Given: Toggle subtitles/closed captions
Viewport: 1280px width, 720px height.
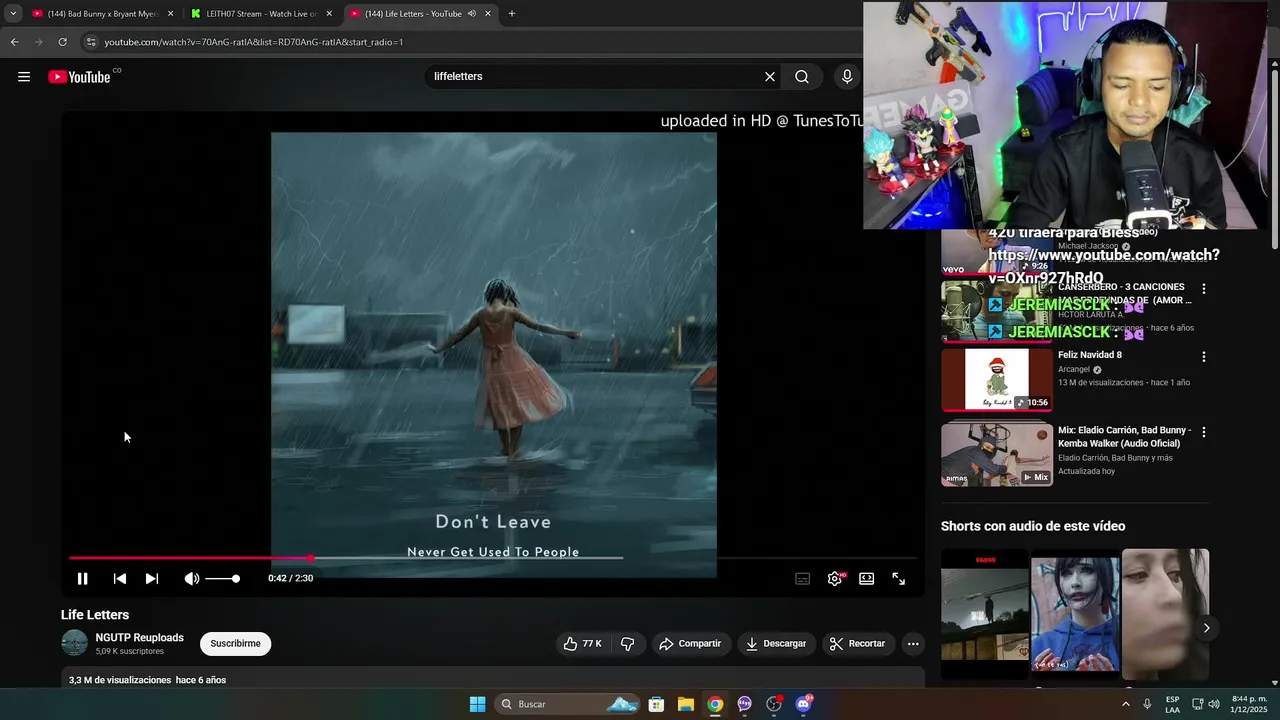Looking at the screenshot, I should pos(802,579).
